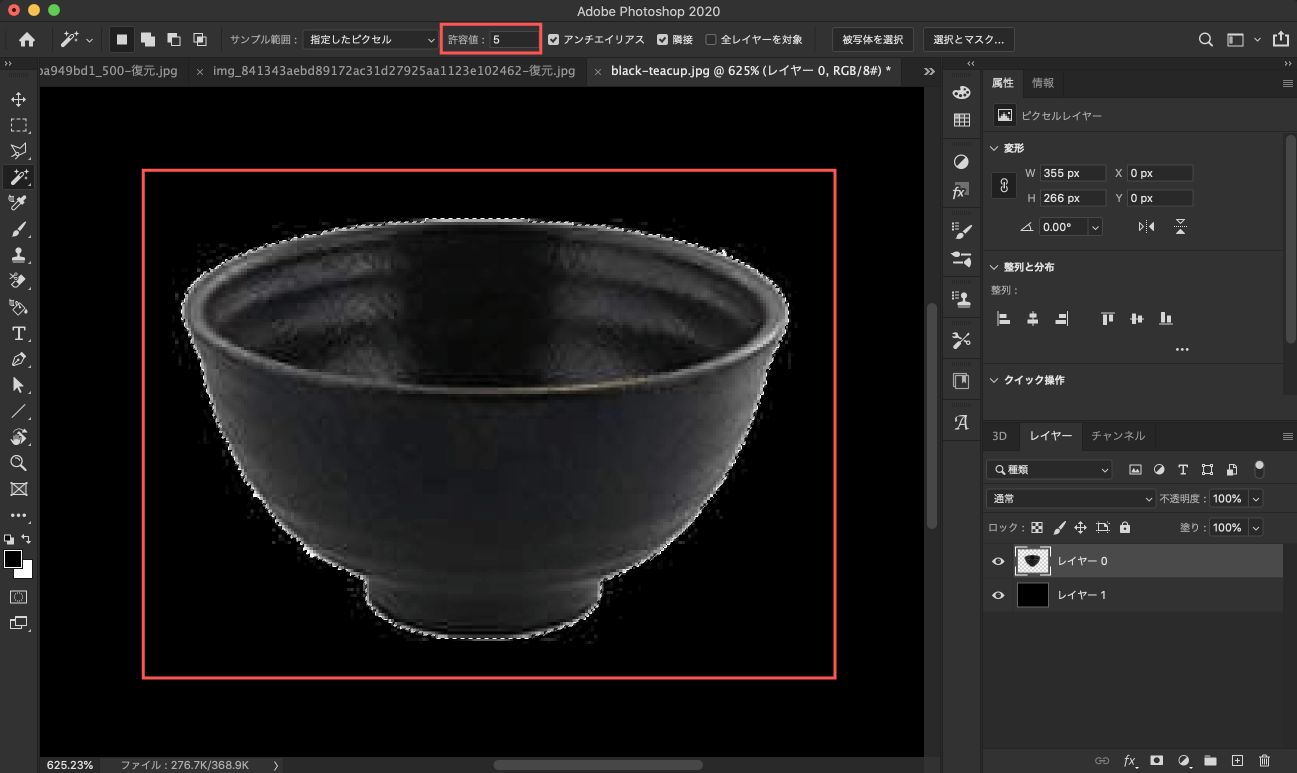Flip vertical in Properties panel
The image size is (1297, 773).
[x=1180, y=227]
